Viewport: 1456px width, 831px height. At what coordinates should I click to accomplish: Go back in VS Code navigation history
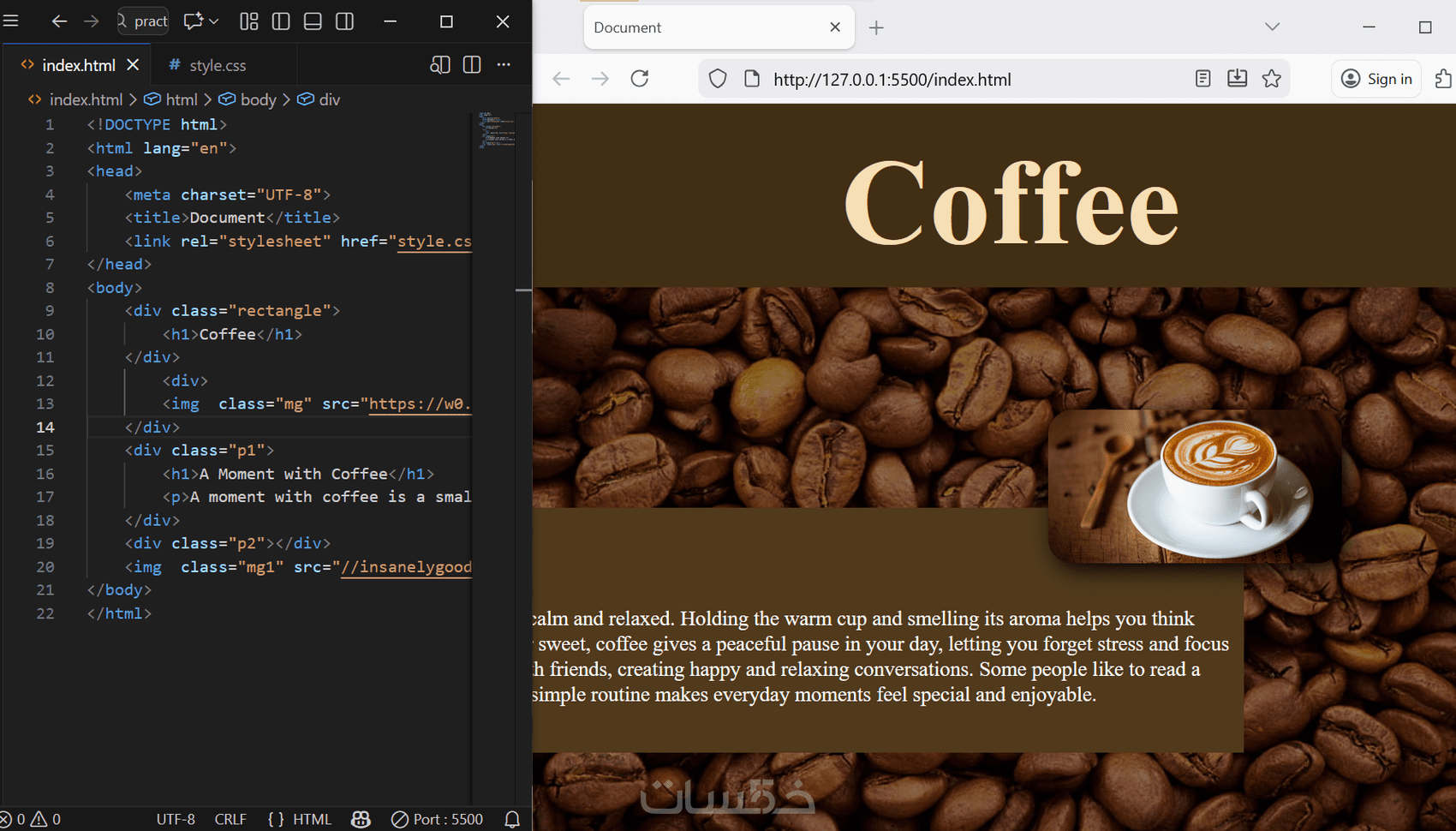[x=59, y=21]
